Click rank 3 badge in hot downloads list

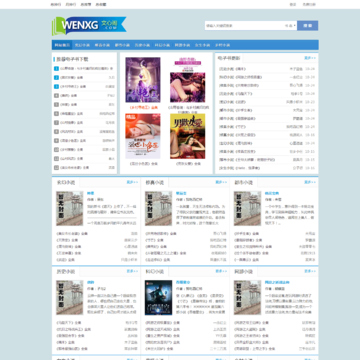pyautogui.click(x=56, y=86)
